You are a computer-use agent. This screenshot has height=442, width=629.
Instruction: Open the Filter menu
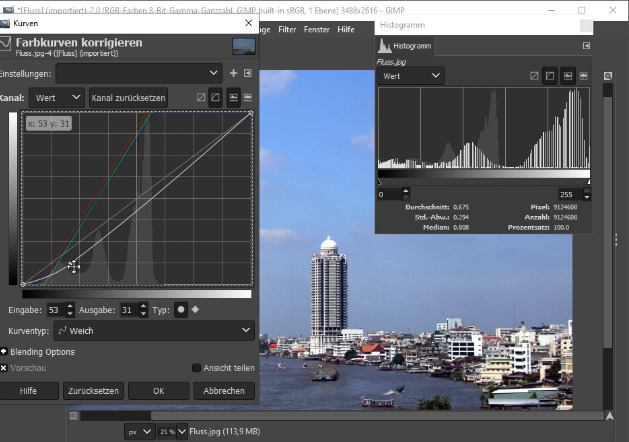coord(287,29)
